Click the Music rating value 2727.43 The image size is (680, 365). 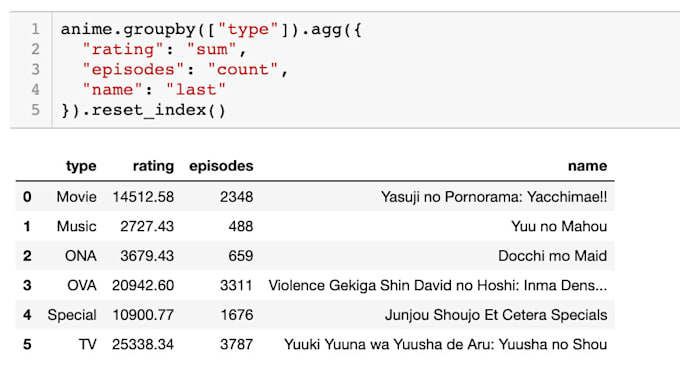pos(147,226)
